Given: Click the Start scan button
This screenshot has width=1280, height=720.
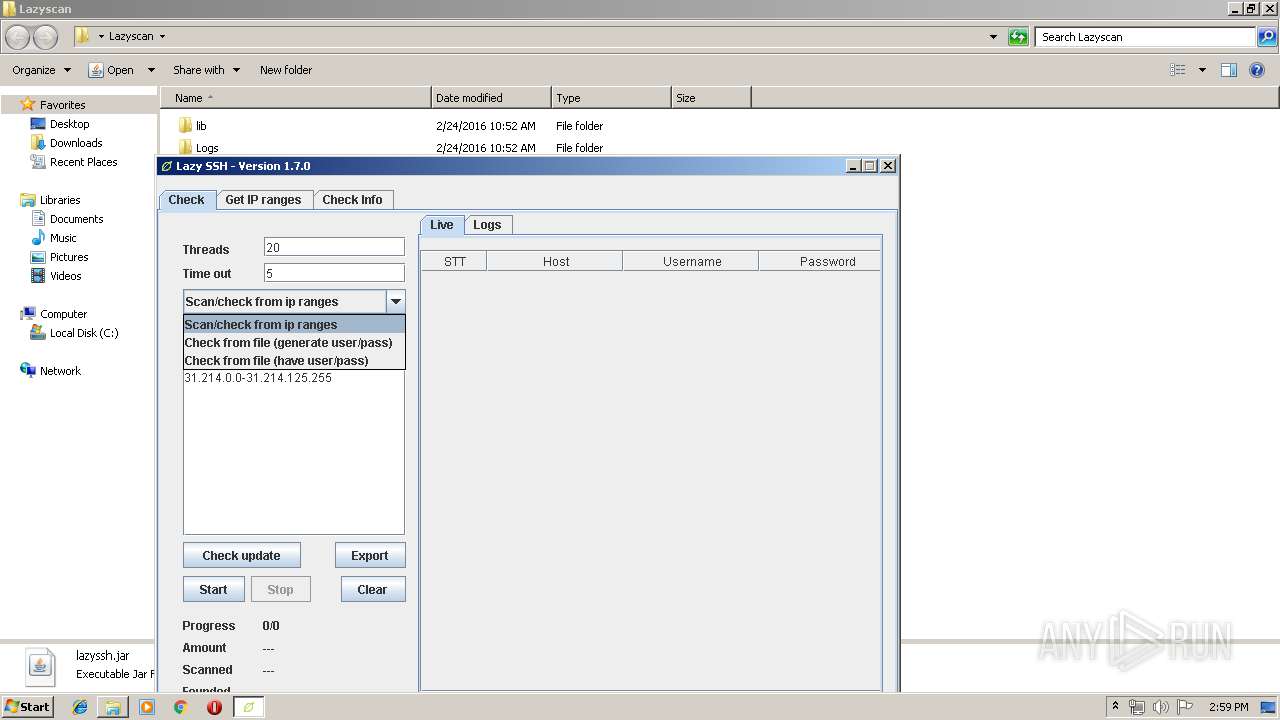Looking at the screenshot, I should 213,590.
